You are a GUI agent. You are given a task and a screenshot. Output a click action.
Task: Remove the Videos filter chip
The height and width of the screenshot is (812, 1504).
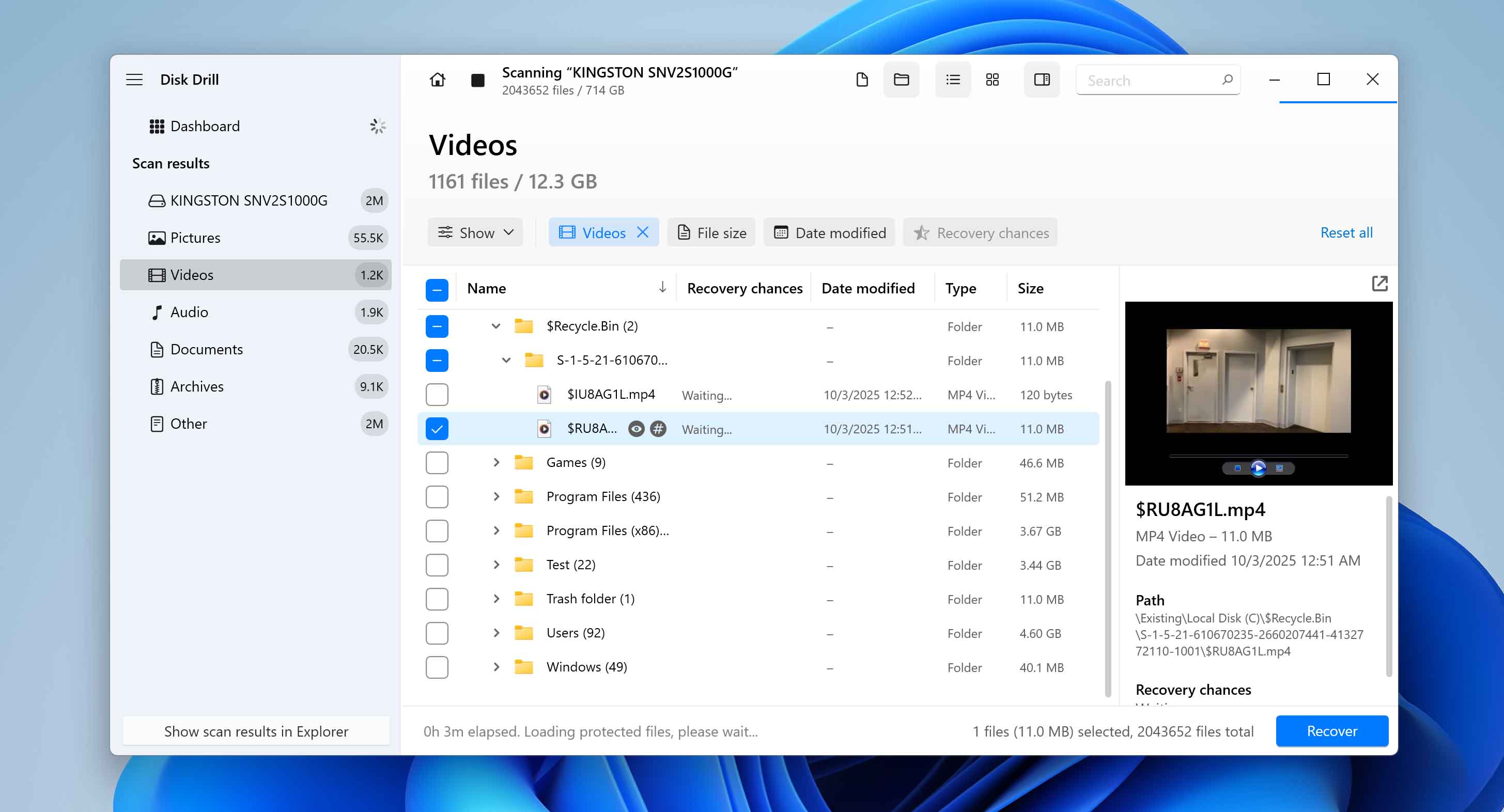point(643,232)
